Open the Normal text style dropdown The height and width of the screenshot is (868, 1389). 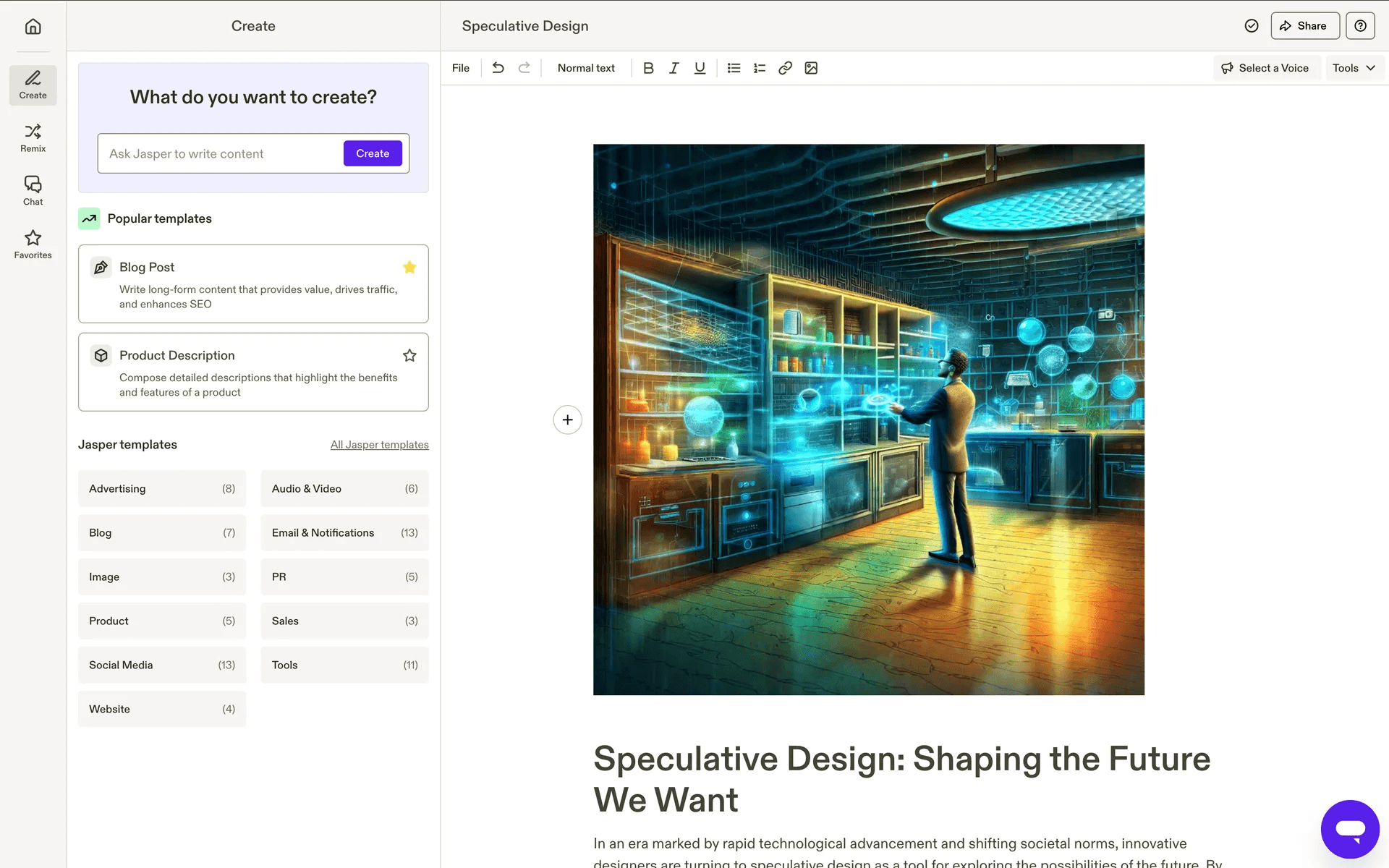coord(586,68)
